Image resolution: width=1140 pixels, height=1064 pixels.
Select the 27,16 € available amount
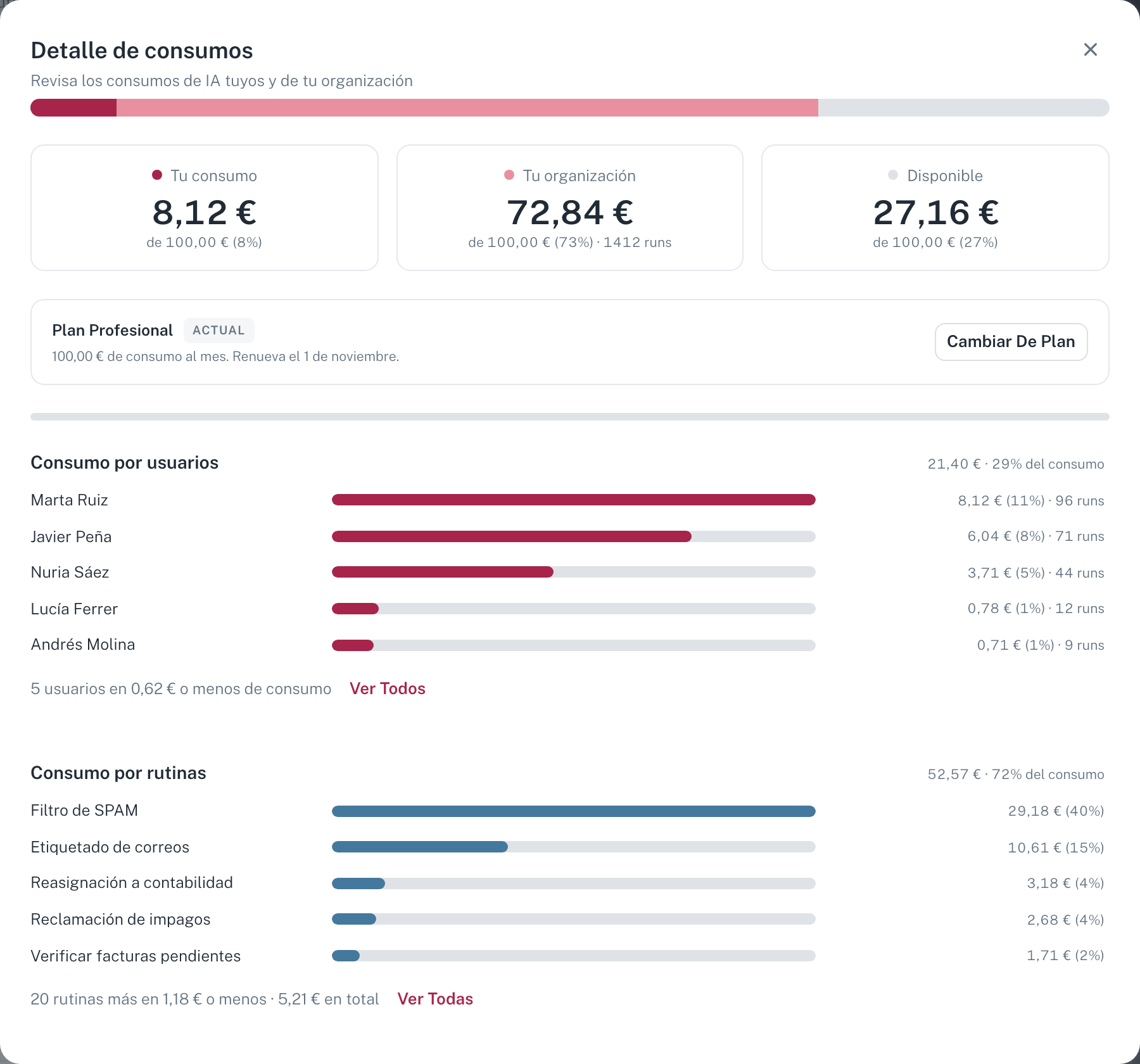pyautogui.click(x=935, y=212)
